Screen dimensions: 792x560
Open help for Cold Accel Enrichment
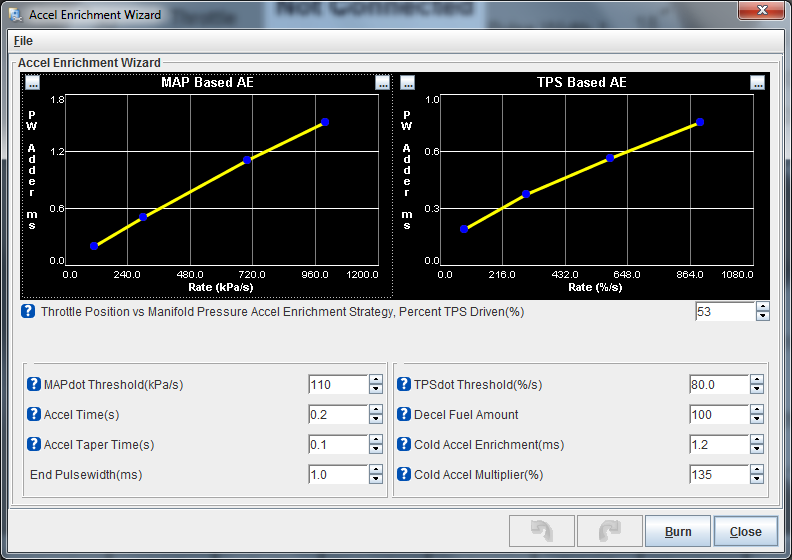pos(404,445)
